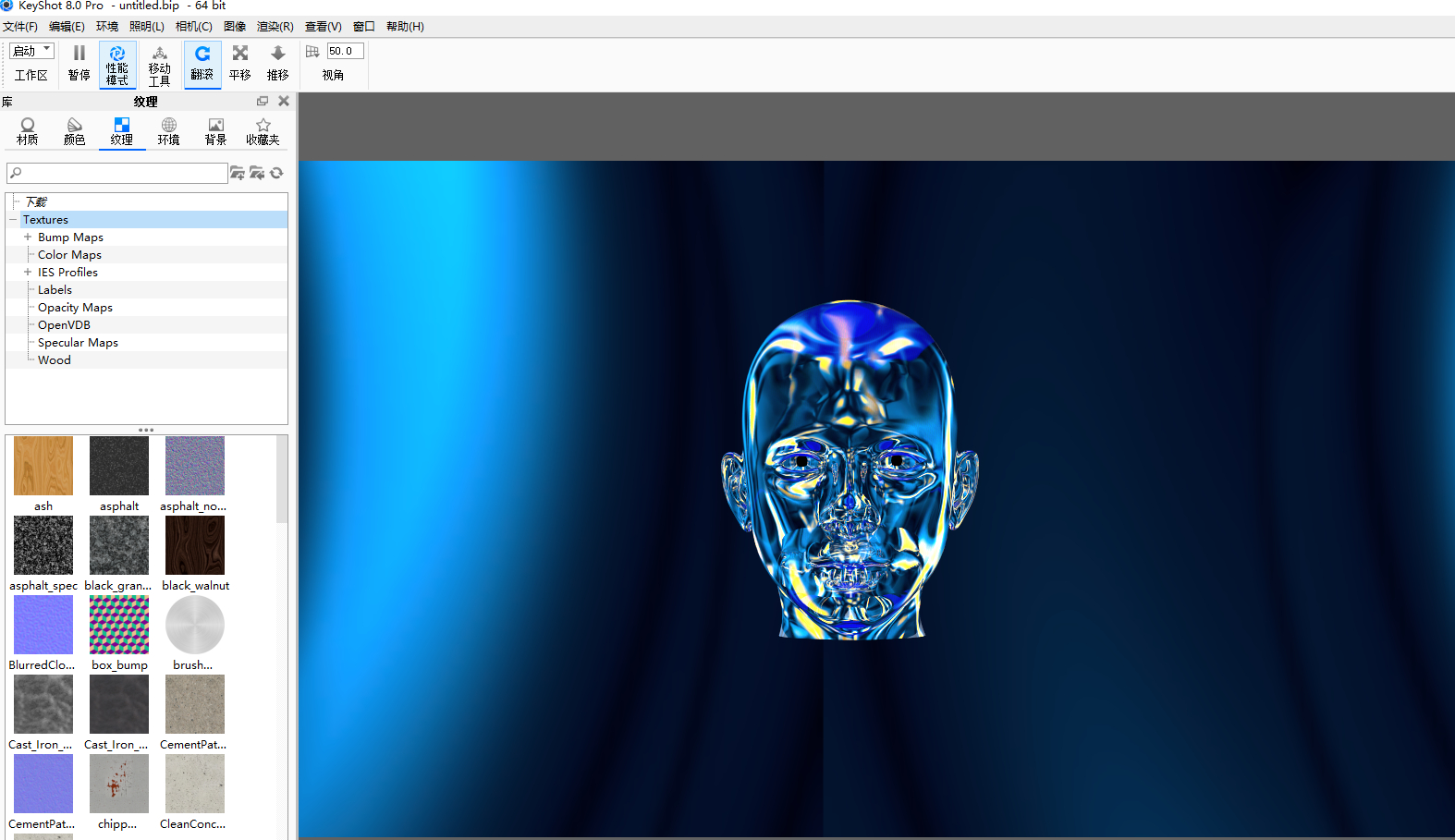Select the CleanConc... texture thumbnail

pos(195,784)
